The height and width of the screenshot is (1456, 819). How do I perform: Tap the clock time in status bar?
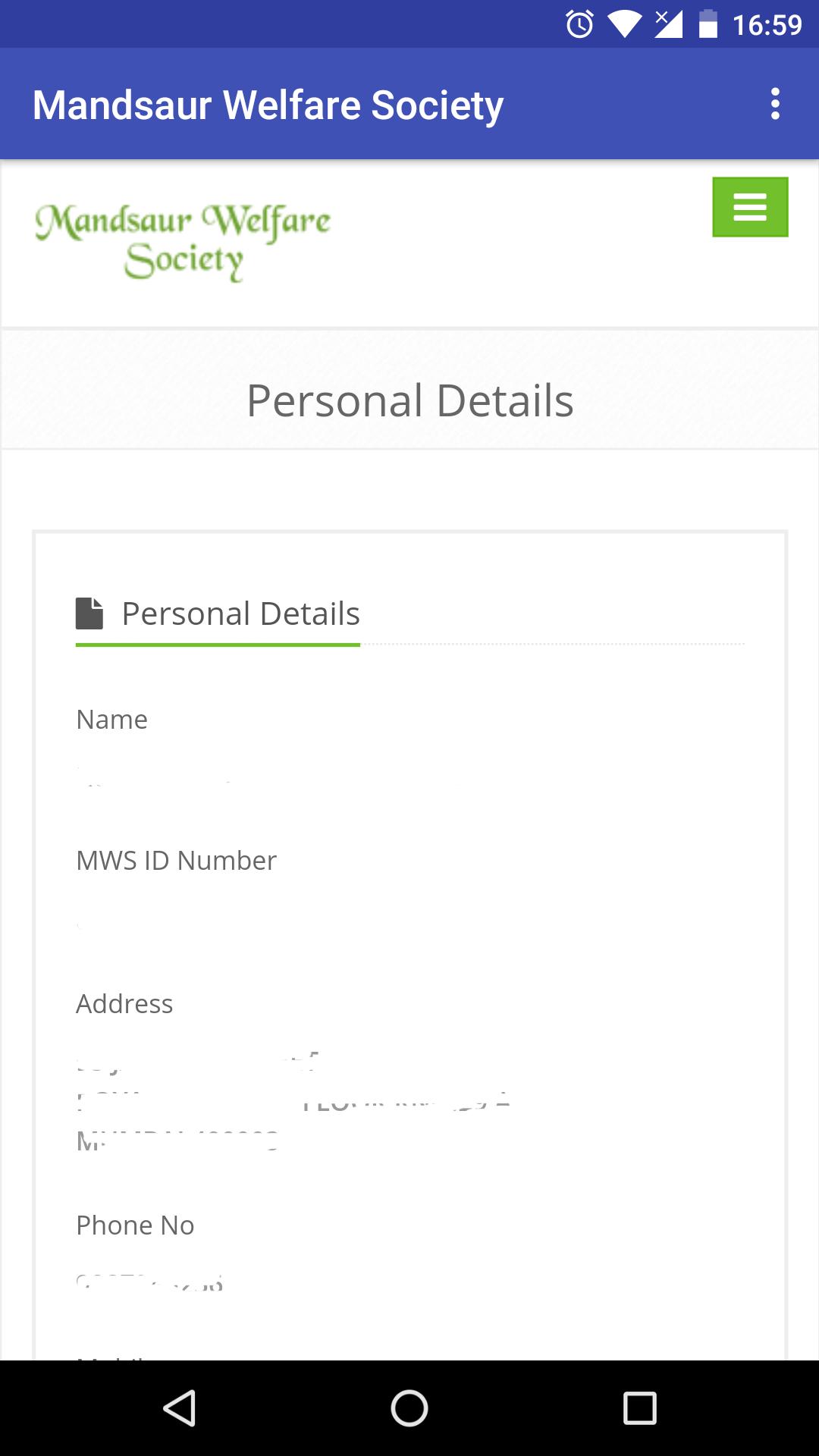click(767, 25)
